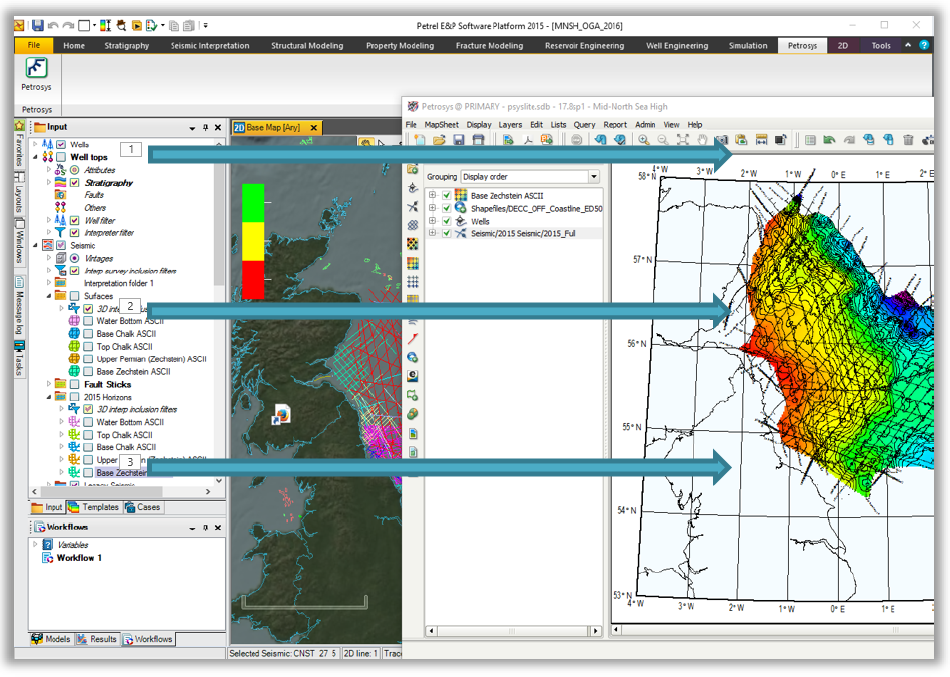Uncheck the Stratigraphy item in Input tree
This screenshot has width=950, height=677.
point(75,182)
